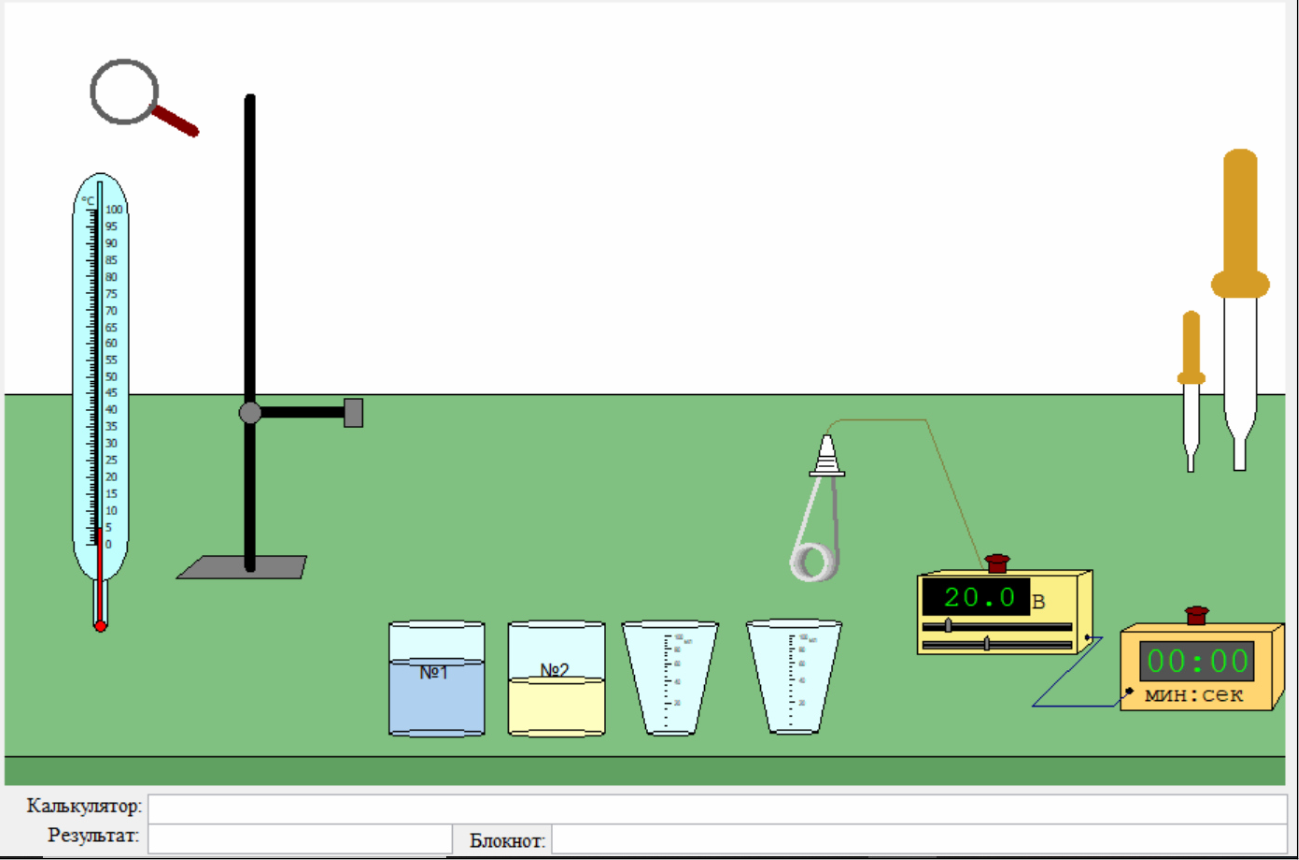This screenshot has width=1299, height=860.
Task: Focus the Калькулятор input field
Action: 717,808
